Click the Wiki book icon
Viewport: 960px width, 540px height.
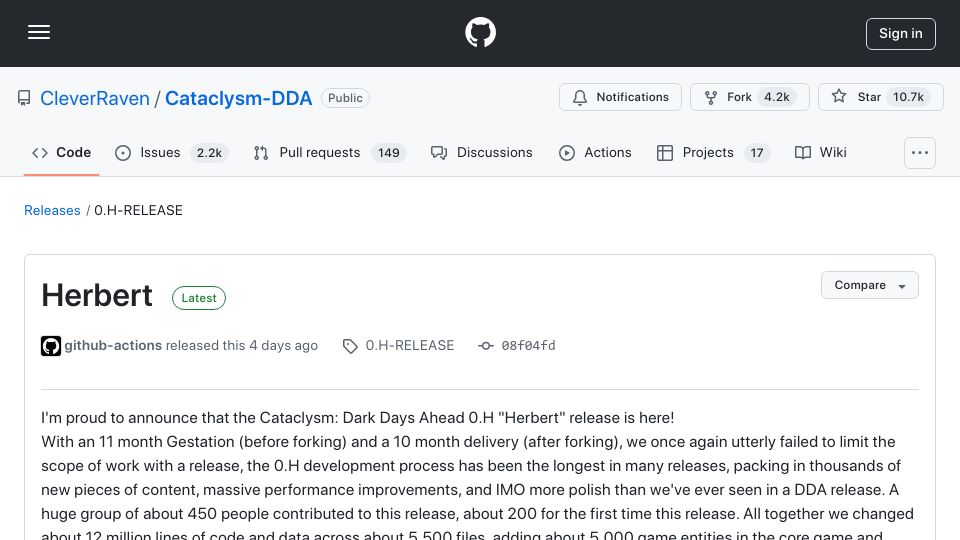point(803,153)
